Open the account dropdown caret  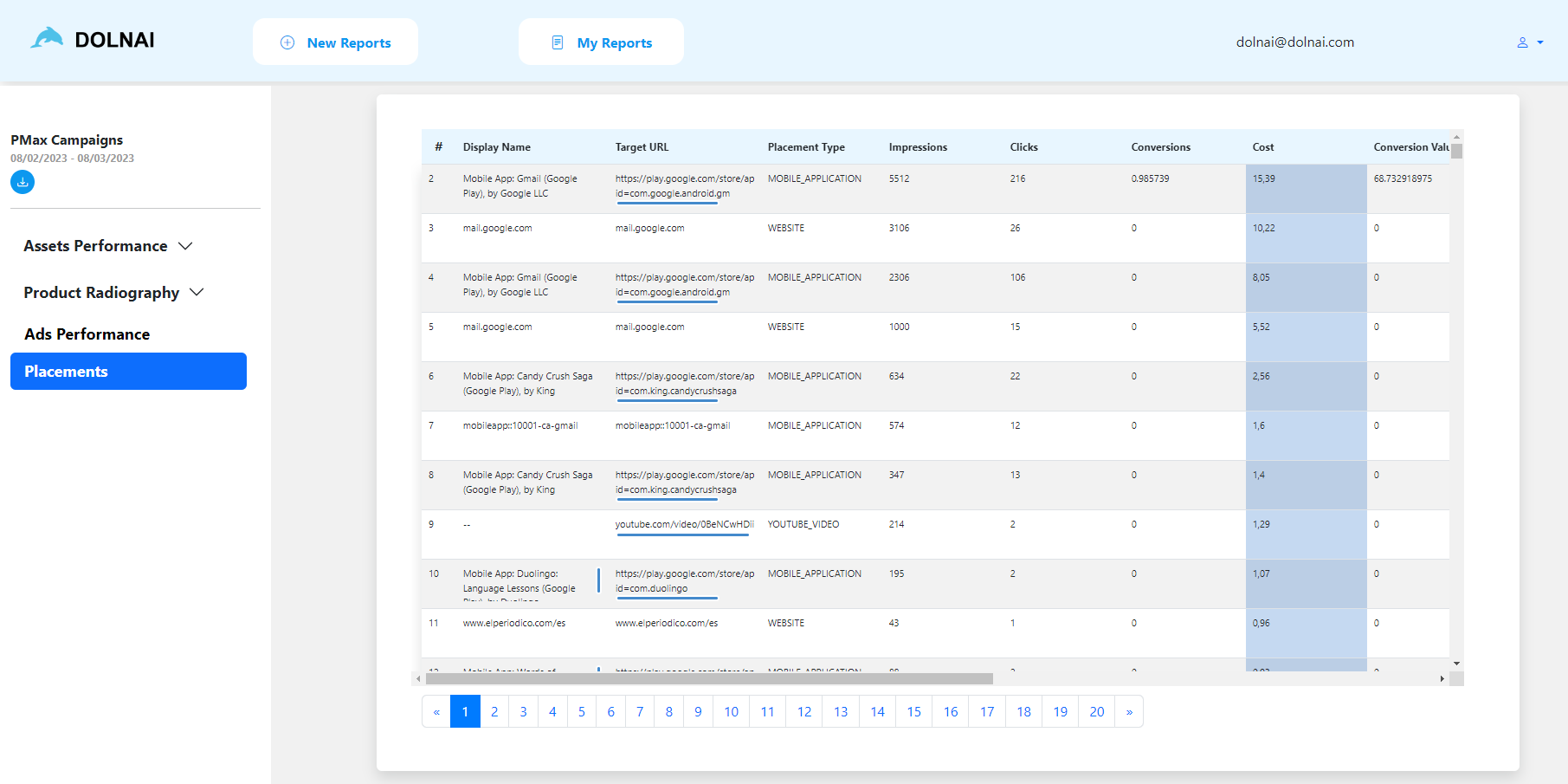click(1540, 42)
